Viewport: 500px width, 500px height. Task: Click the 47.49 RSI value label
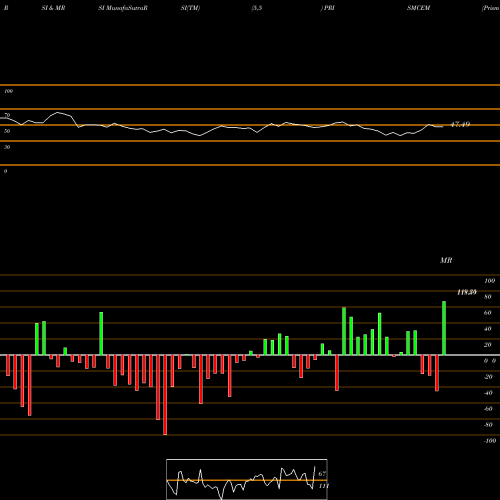[x=460, y=124]
